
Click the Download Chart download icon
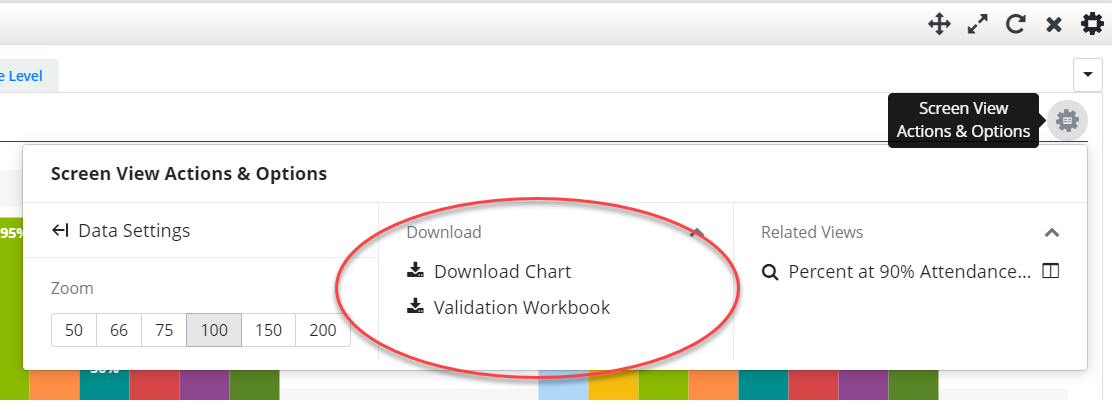click(416, 271)
